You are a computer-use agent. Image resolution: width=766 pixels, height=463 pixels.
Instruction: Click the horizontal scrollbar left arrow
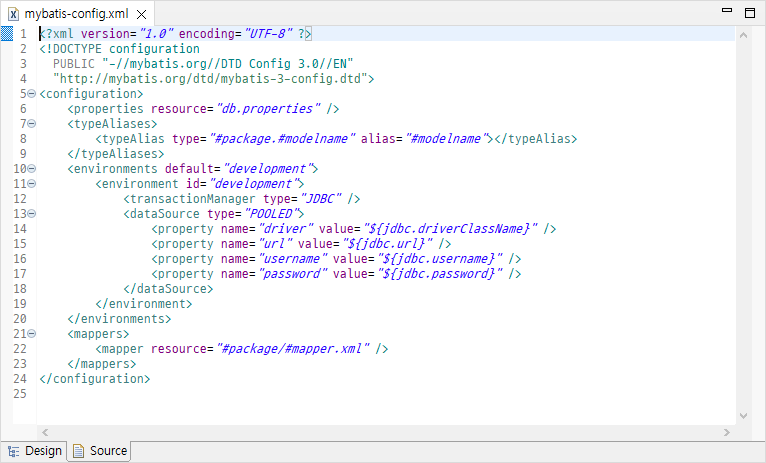click(x=45, y=432)
